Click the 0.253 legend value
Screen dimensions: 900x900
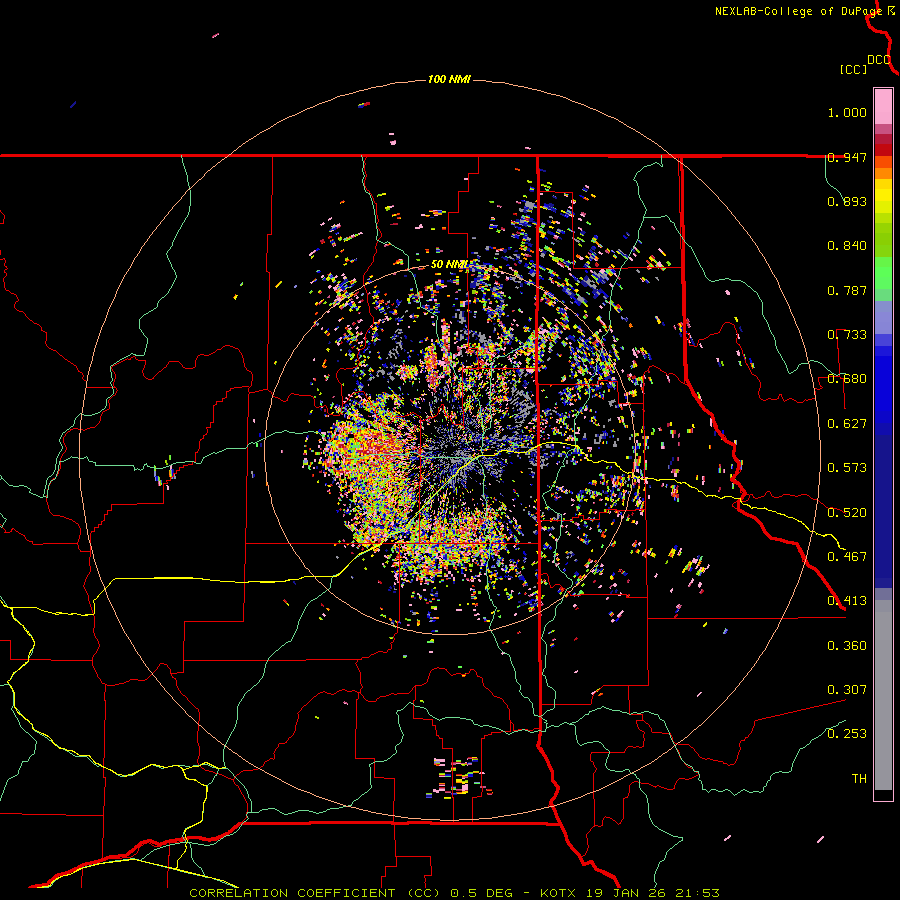(x=847, y=734)
